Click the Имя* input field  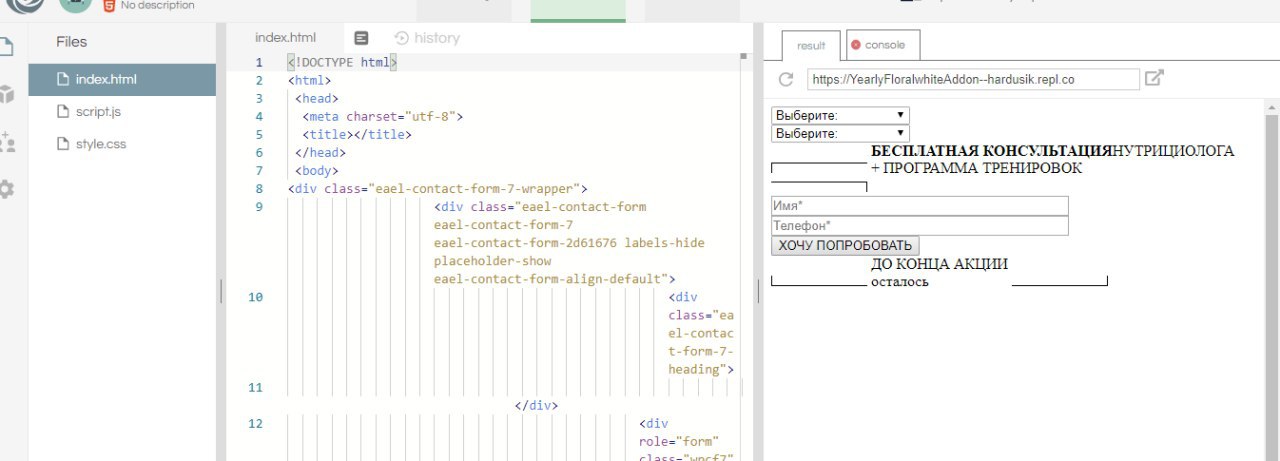click(x=920, y=206)
